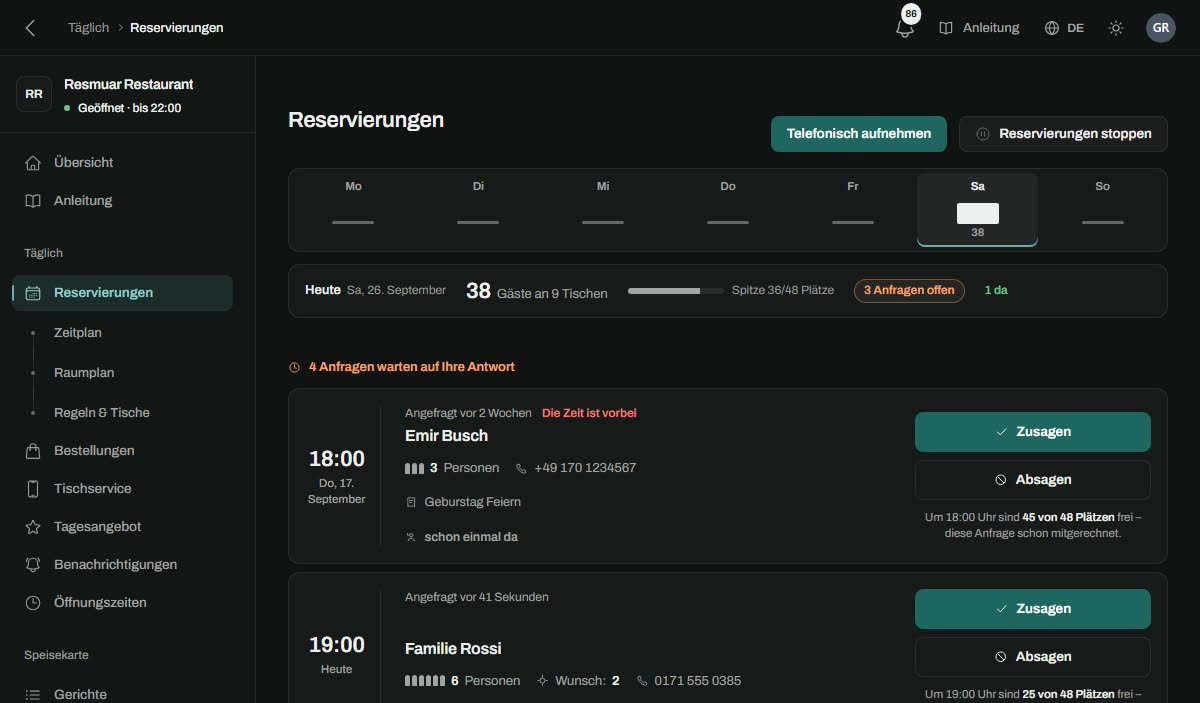Select the So day tab
The width and height of the screenshot is (1200, 703).
(1102, 210)
